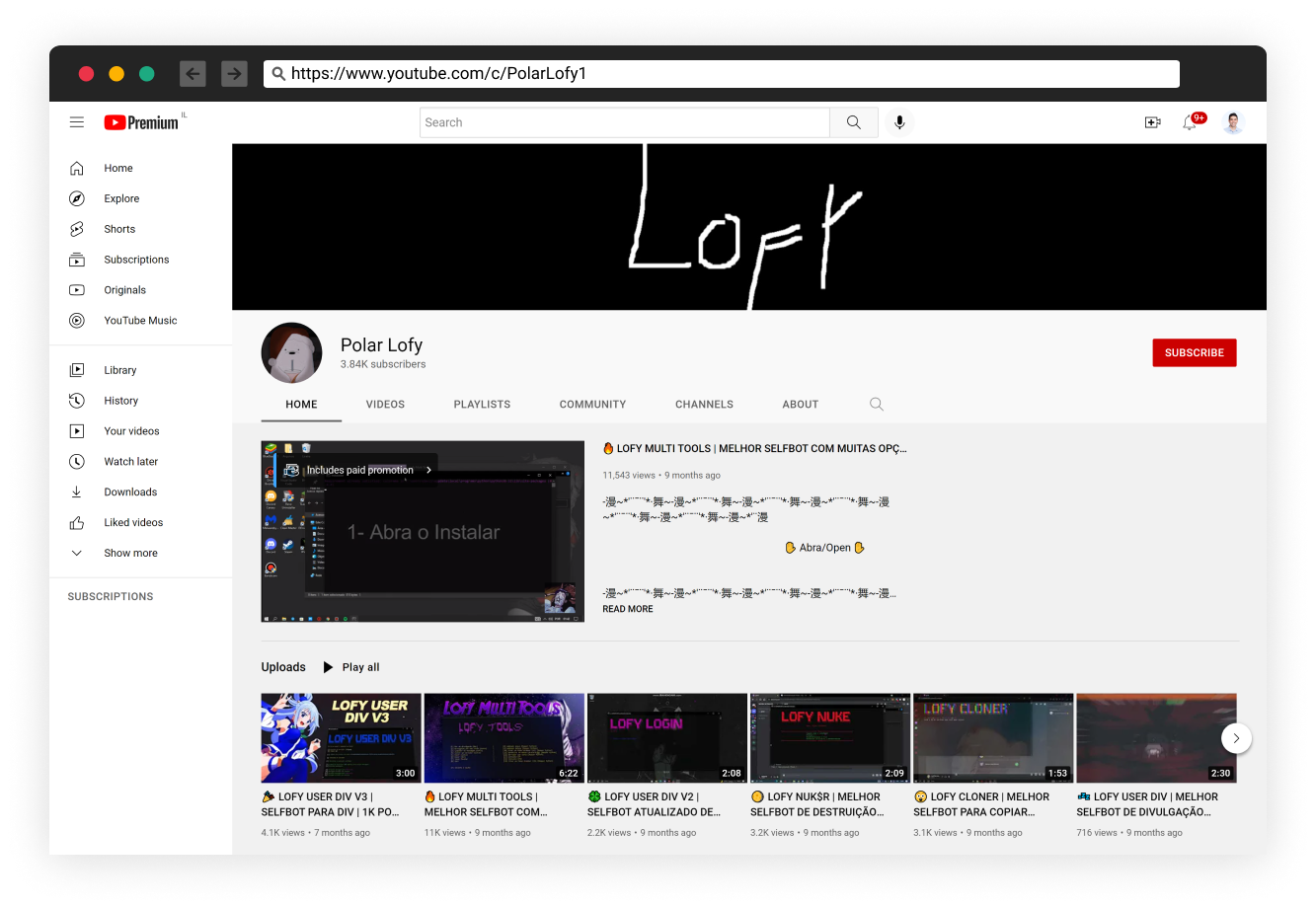Open the COMMUNITY tab

pos(592,404)
